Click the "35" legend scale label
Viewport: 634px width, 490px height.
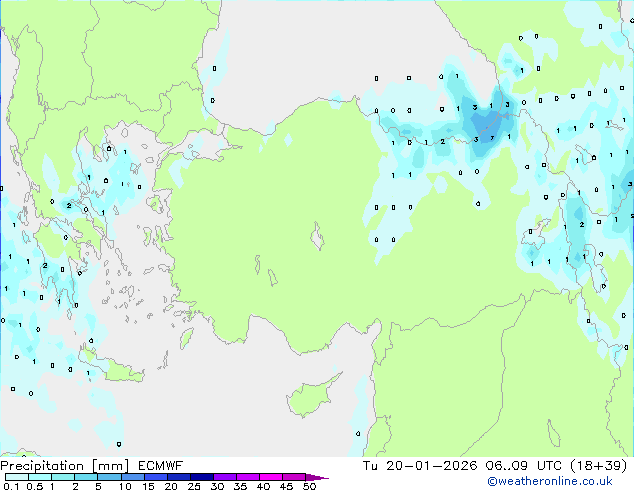tap(240, 486)
